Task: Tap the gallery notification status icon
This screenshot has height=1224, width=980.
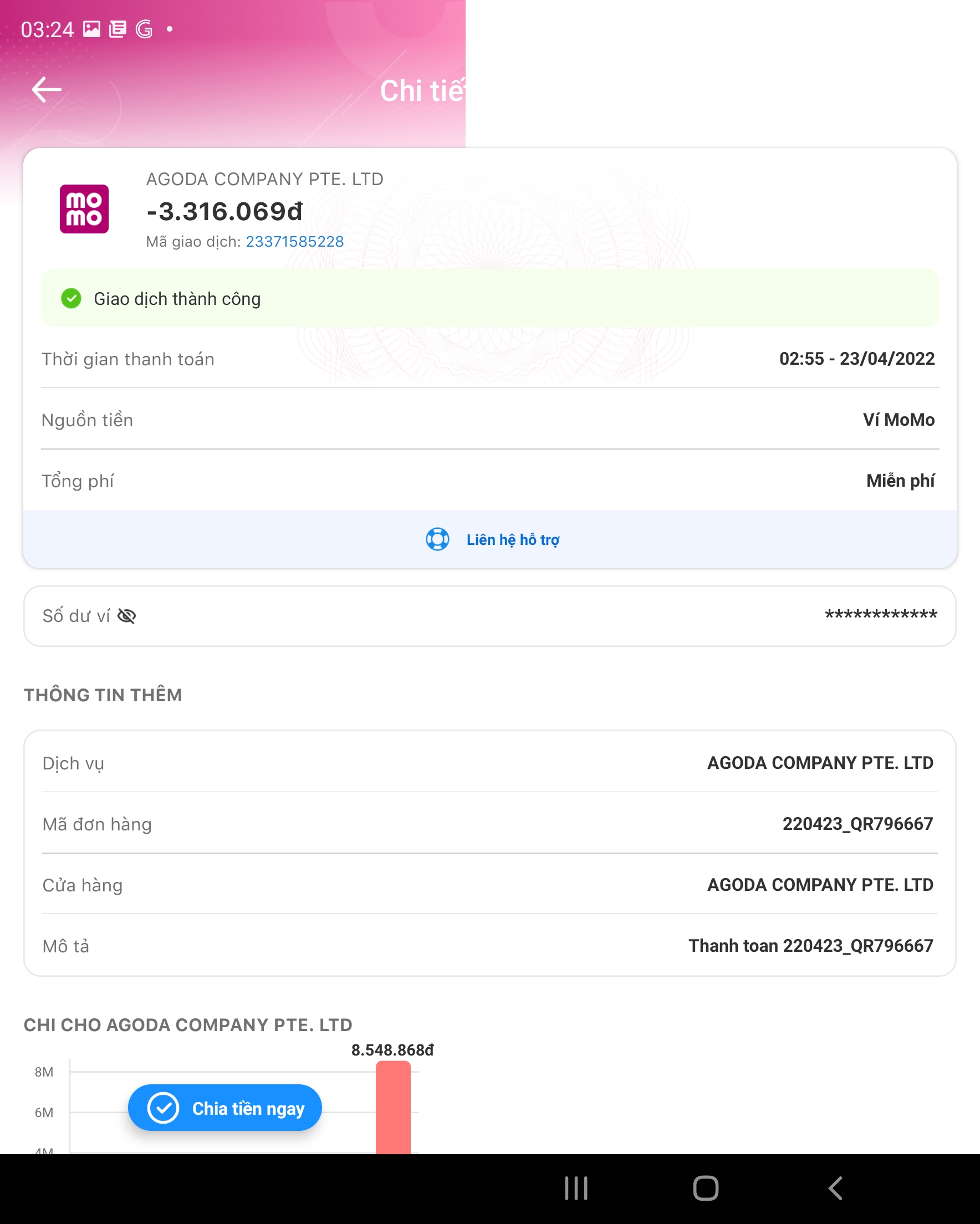Action: [91, 29]
